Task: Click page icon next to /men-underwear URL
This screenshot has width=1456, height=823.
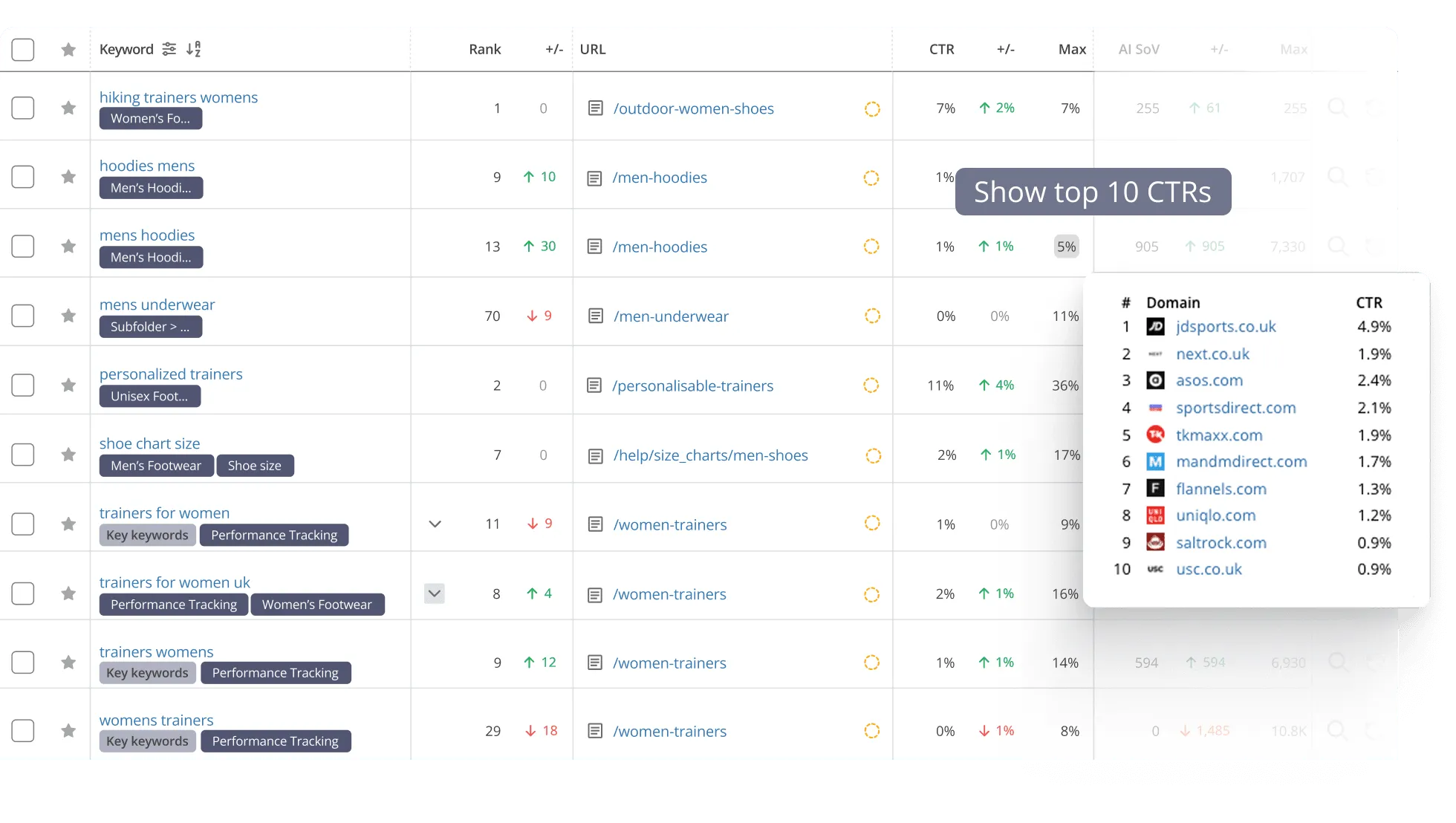Action: click(x=595, y=316)
